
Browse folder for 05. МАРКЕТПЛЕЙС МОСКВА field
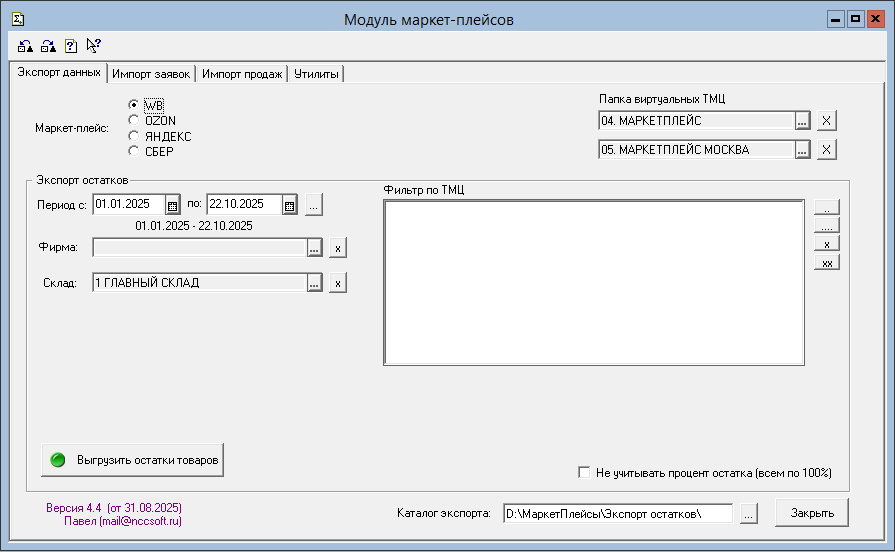pyautogui.click(x=802, y=150)
